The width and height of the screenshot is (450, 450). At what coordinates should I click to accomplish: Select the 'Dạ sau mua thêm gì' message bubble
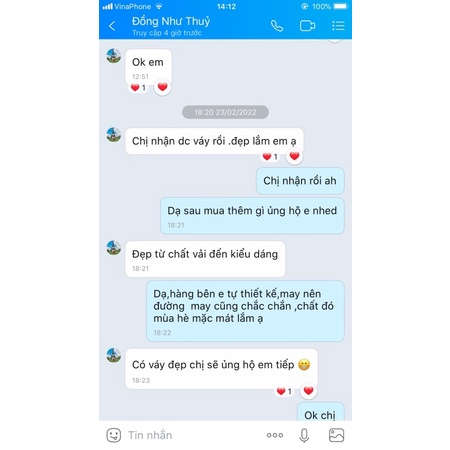click(x=252, y=216)
